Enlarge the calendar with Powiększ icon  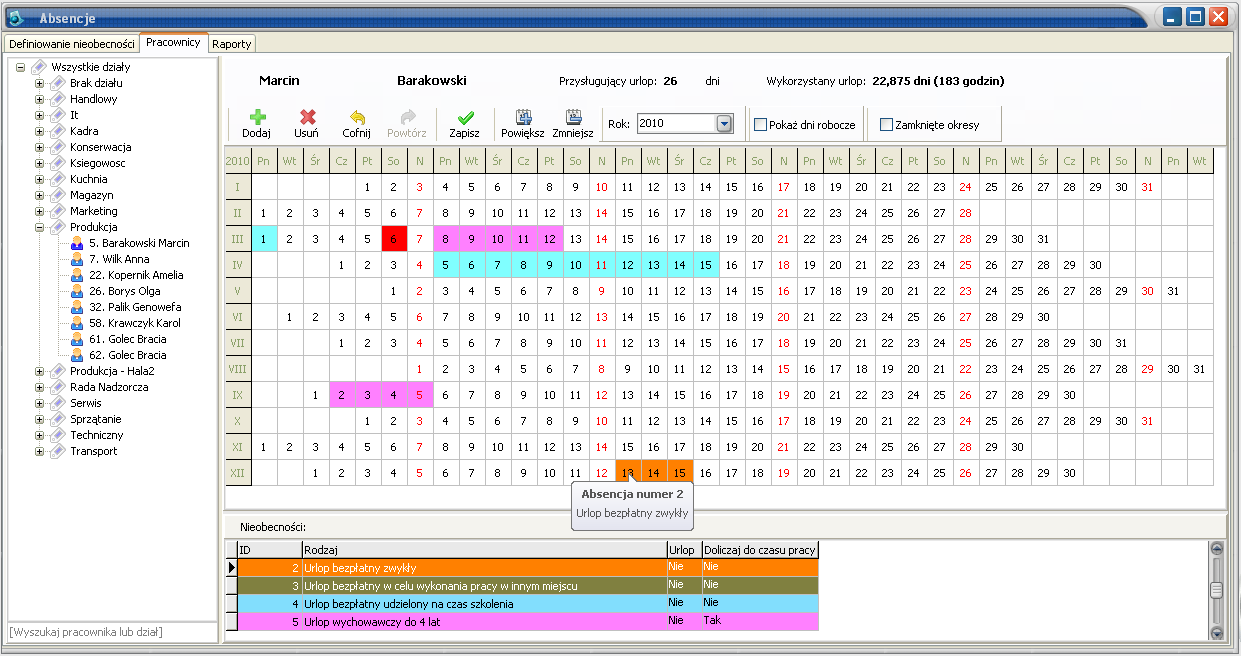pyautogui.click(x=523, y=117)
